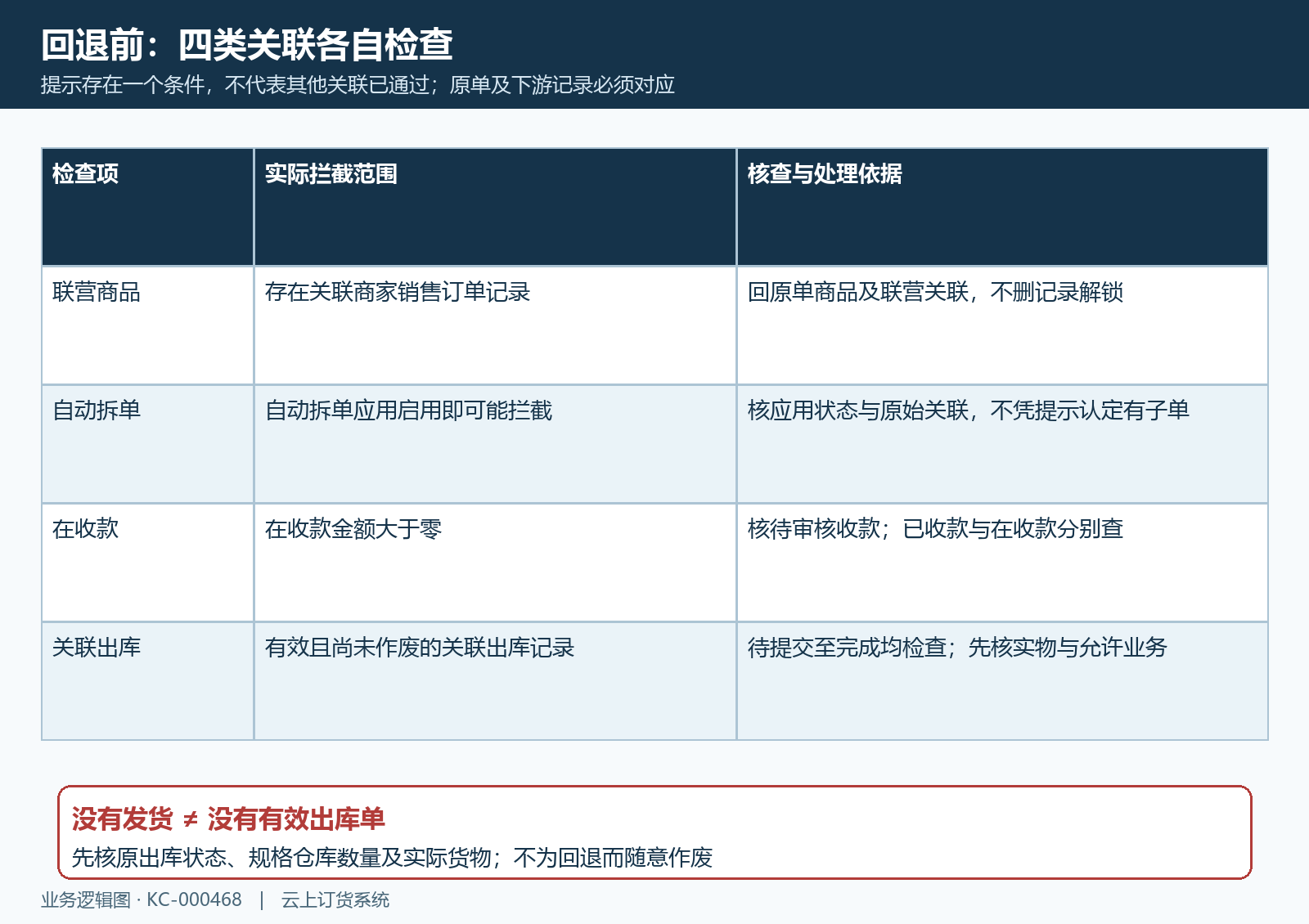Click the footer text 云上订货系统

335,900
